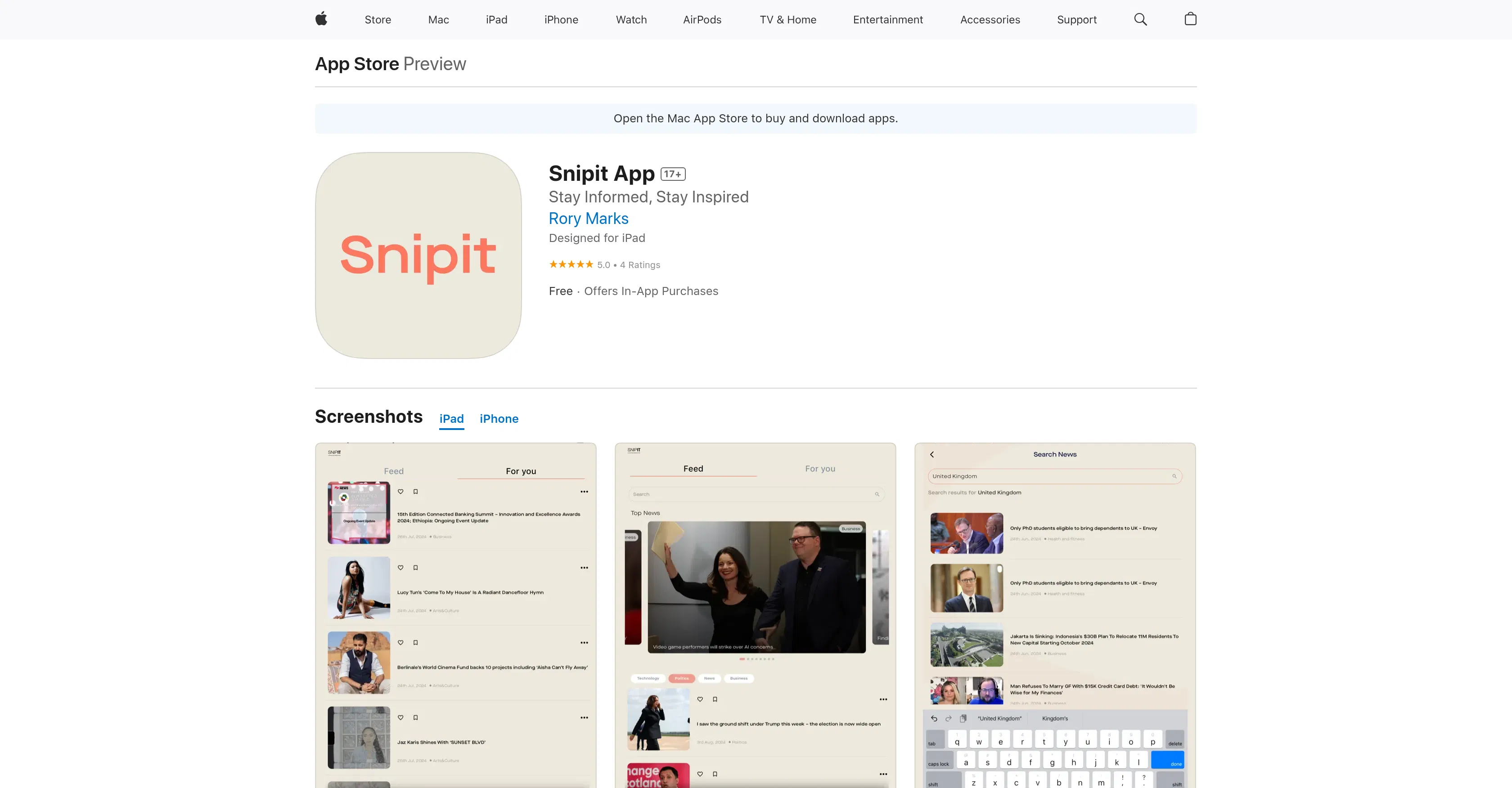Open the shopping bag

[1190, 19]
